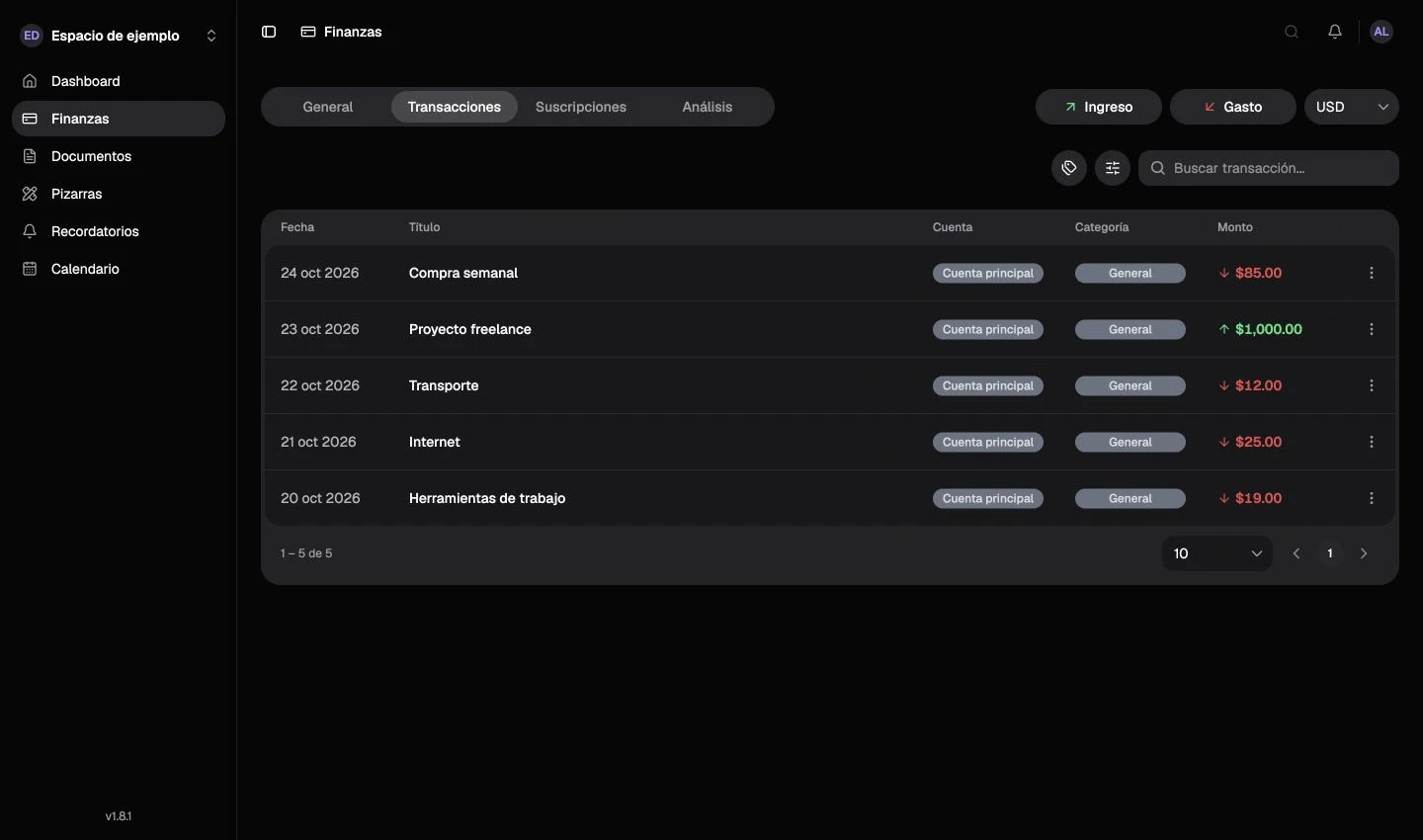Switch to the General tab
Screen dimensions: 1423x840
tap(328, 107)
